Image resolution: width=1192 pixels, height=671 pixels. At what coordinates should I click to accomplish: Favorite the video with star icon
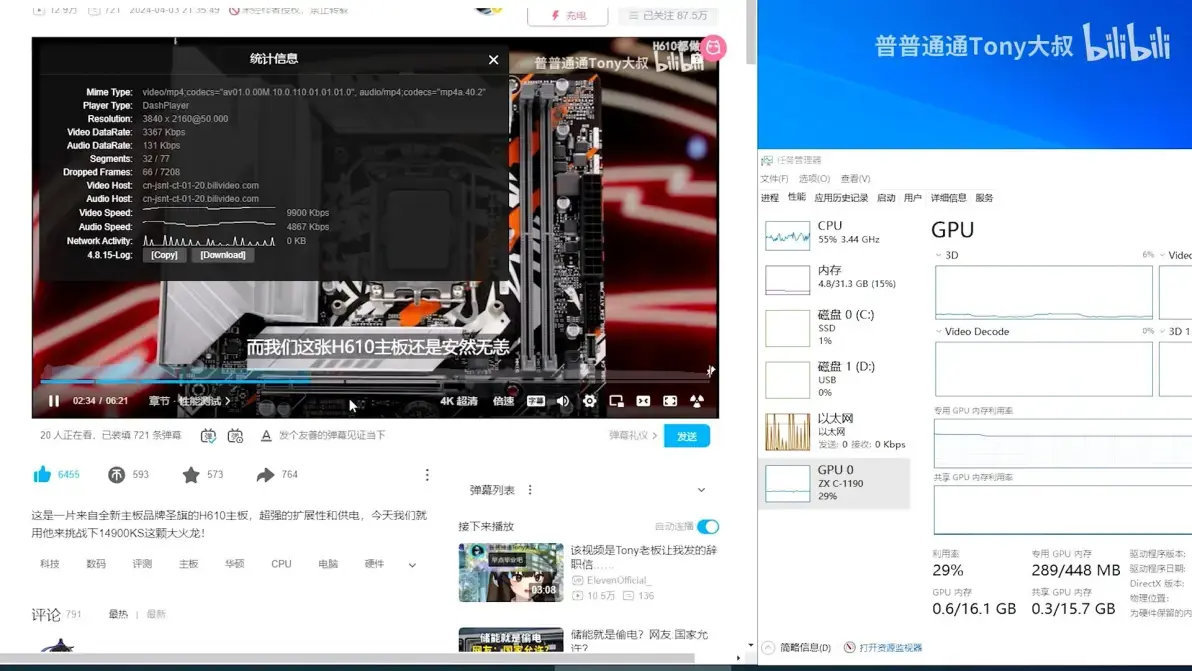[191, 474]
